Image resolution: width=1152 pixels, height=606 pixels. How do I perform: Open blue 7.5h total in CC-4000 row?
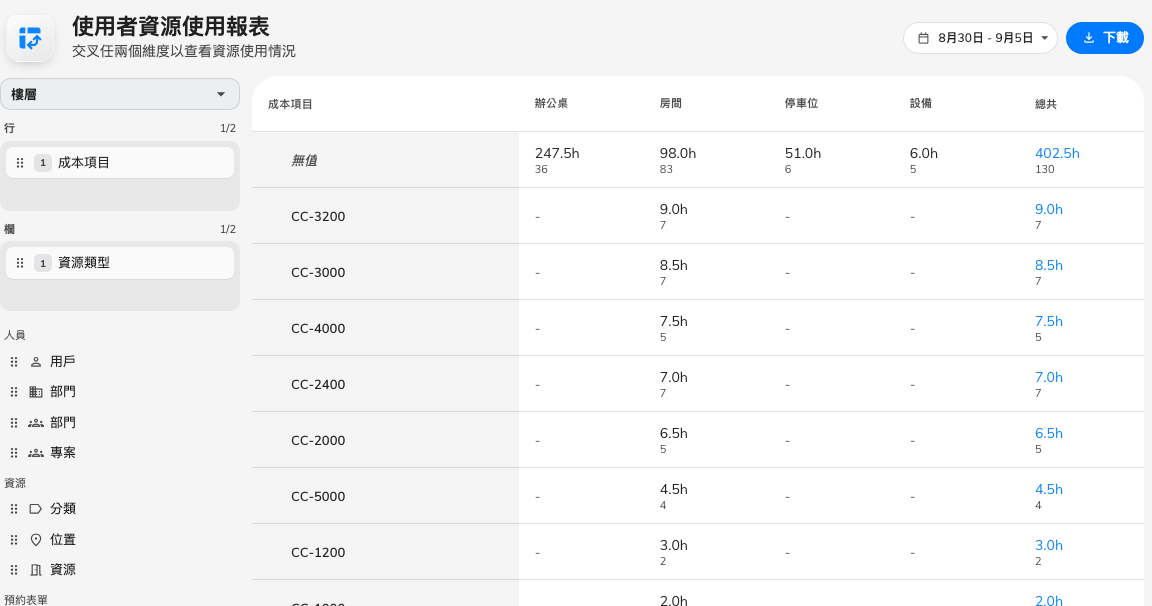click(x=1048, y=321)
